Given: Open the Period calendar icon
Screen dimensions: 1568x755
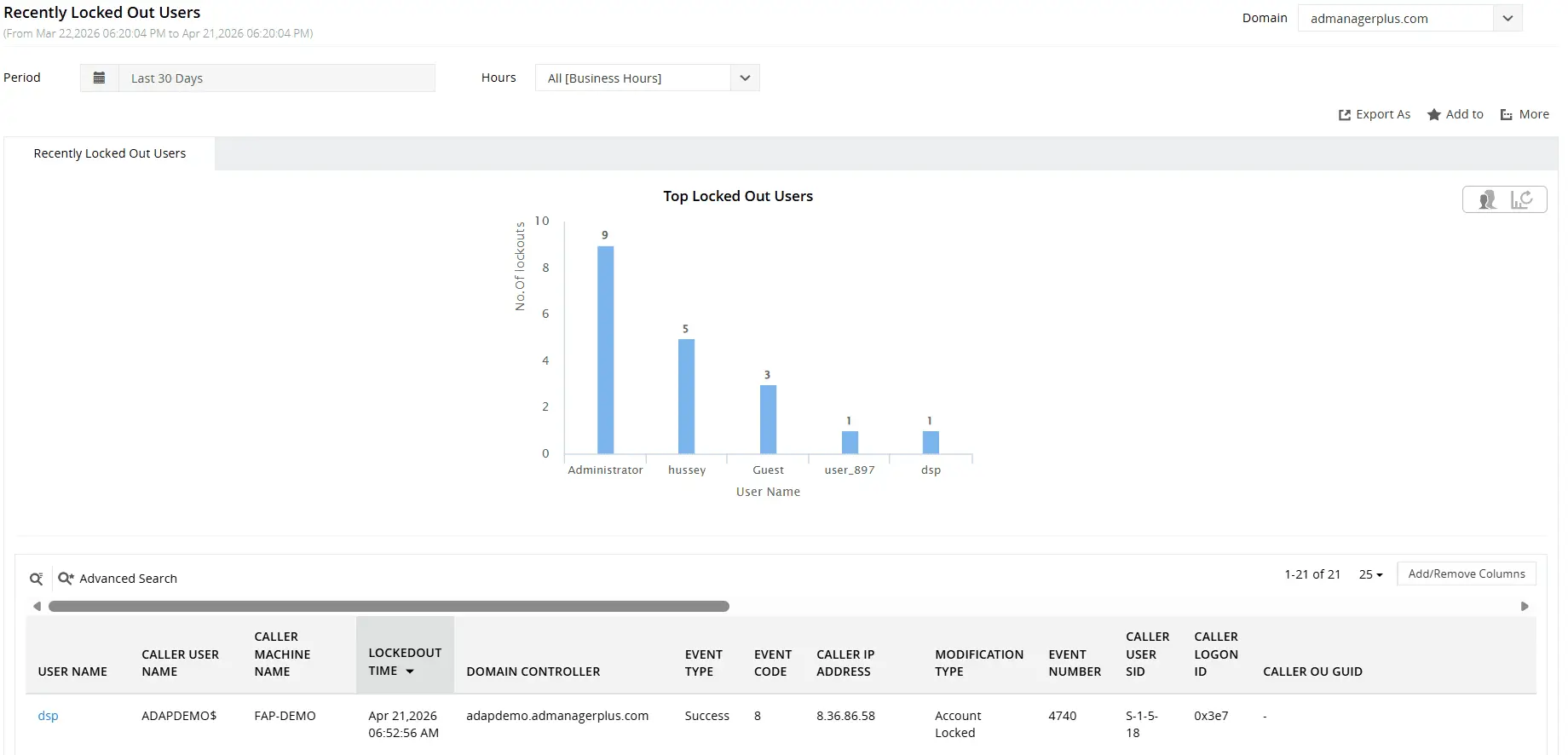Looking at the screenshot, I should point(99,78).
